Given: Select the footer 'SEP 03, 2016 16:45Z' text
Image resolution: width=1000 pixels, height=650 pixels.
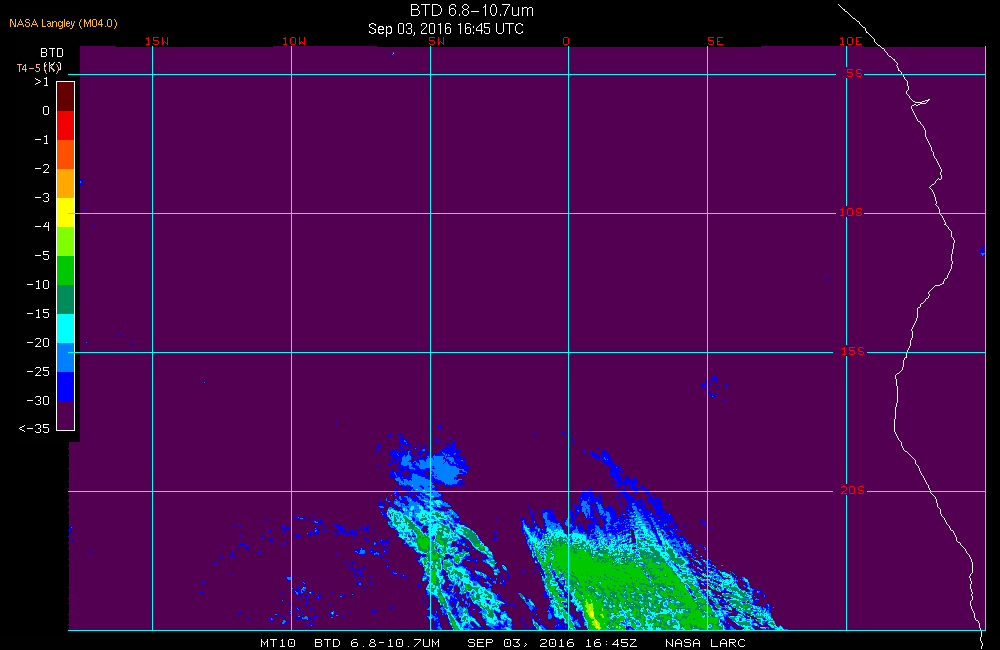Looking at the screenshot, I should click(x=552, y=643).
